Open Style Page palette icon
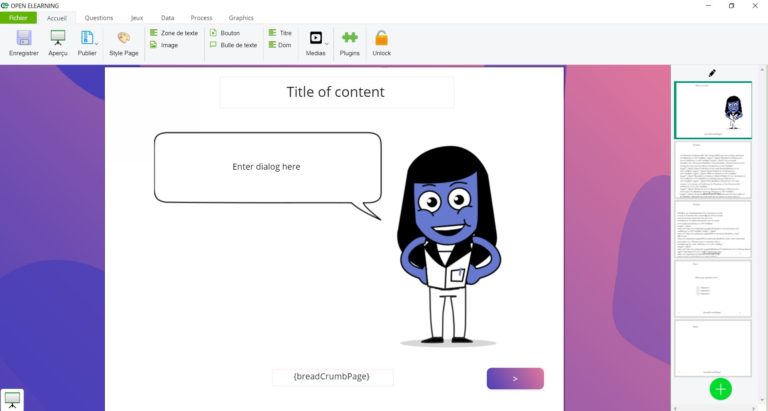Image resolution: width=768 pixels, height=411 pixels. (124, 38)
